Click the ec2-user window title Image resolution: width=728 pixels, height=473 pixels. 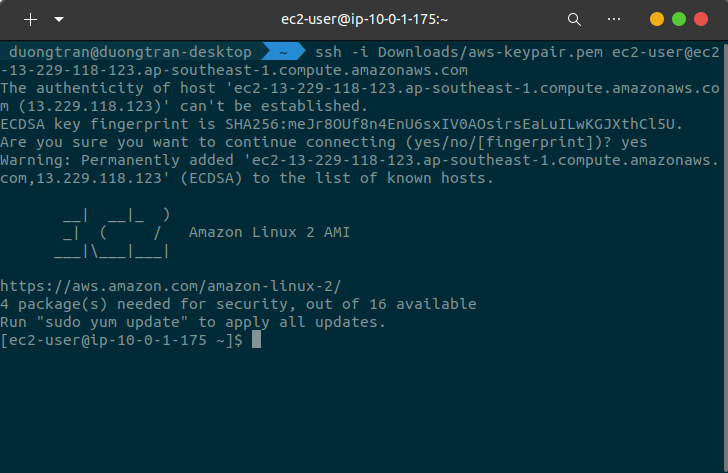[x=363, y=19]
